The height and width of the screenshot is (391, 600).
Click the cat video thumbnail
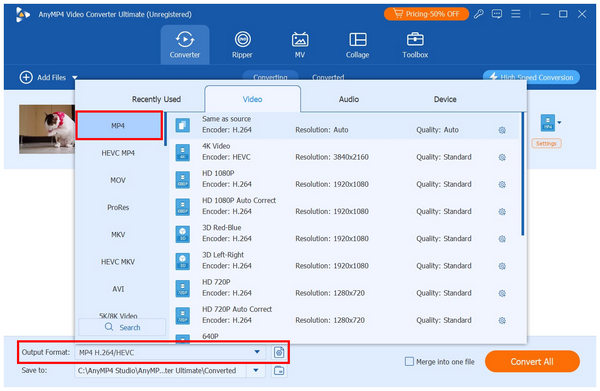[47, 129]
